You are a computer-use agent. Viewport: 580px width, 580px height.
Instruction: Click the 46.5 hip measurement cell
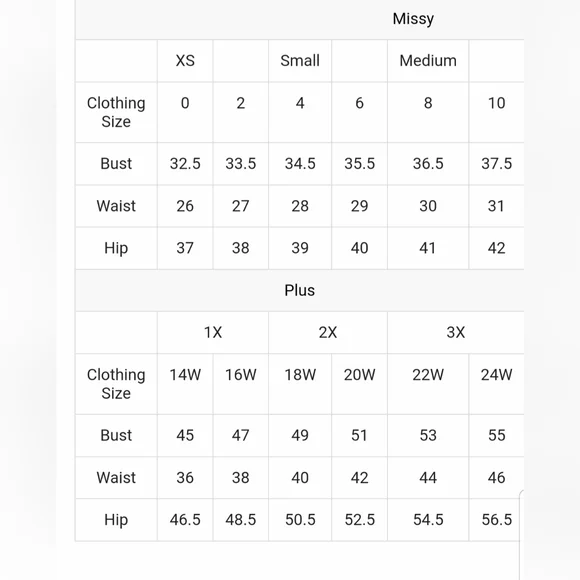185,520
